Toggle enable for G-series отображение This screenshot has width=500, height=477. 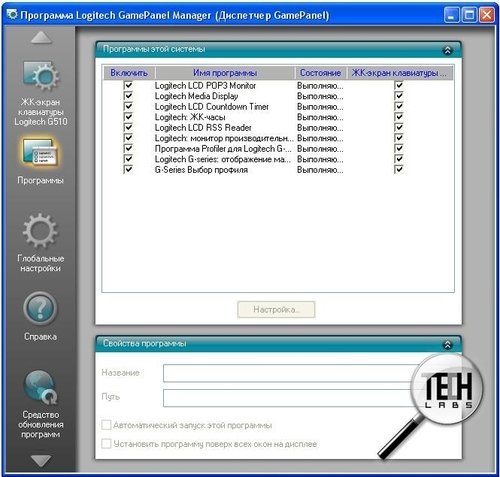pos(128,159)
